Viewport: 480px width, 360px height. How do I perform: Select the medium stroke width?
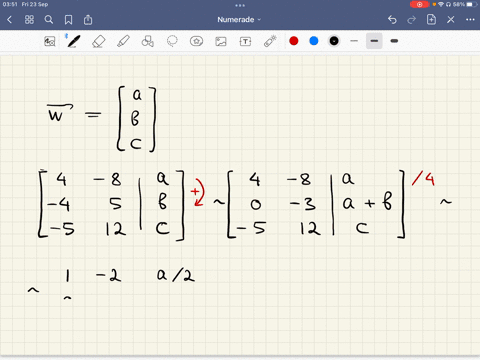(374, 41)
